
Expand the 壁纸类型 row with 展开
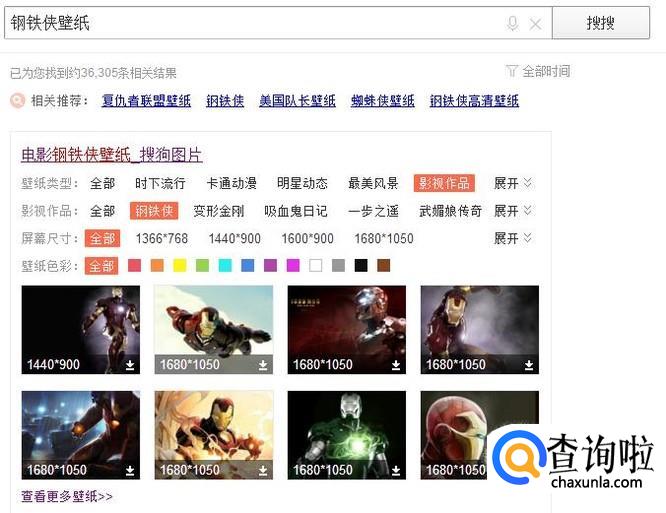click(513, 183)
